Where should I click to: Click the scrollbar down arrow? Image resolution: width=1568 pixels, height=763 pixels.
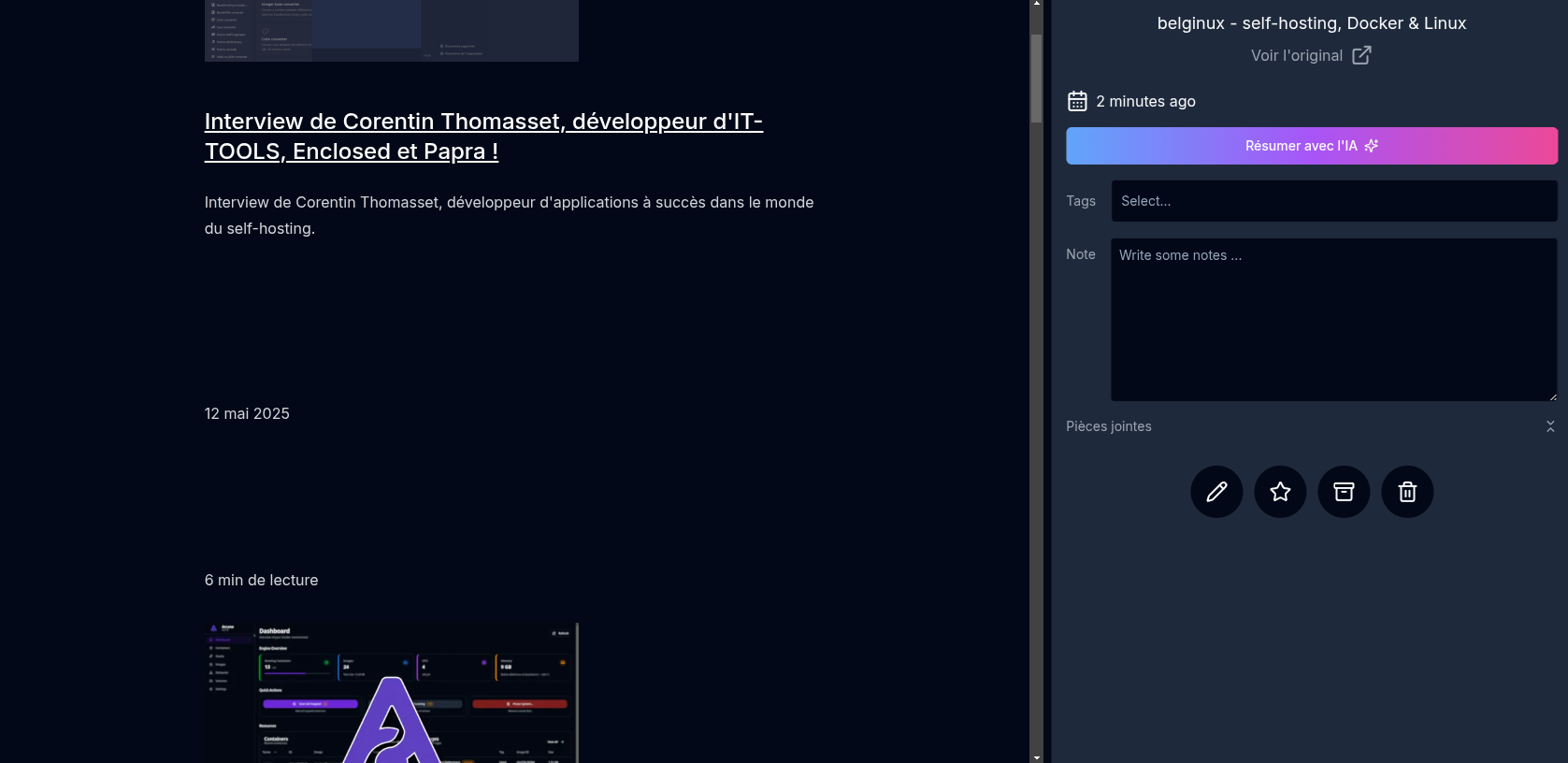(1036, 756)
